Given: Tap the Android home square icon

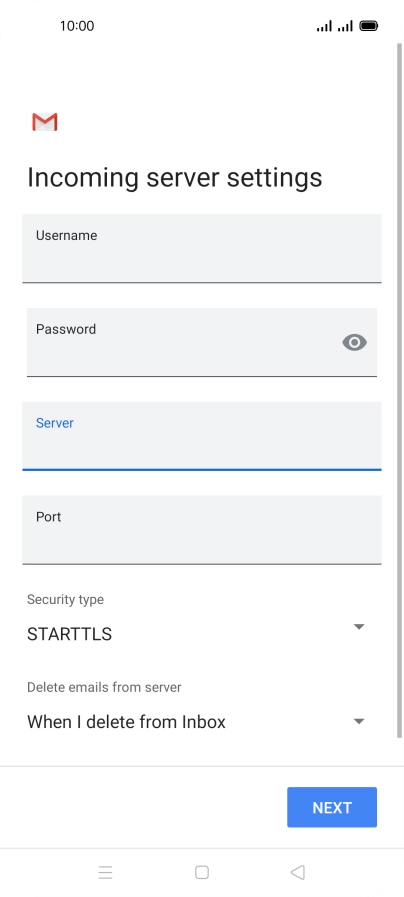Looking at the screenshot, I should [201, 872].
